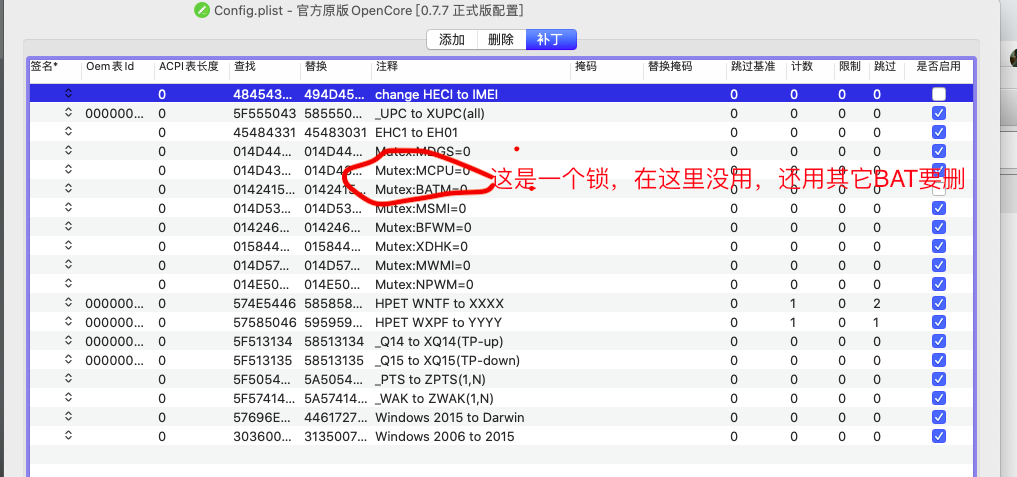Enable the change HECI to IMEI checkbox

coord(939,94)
